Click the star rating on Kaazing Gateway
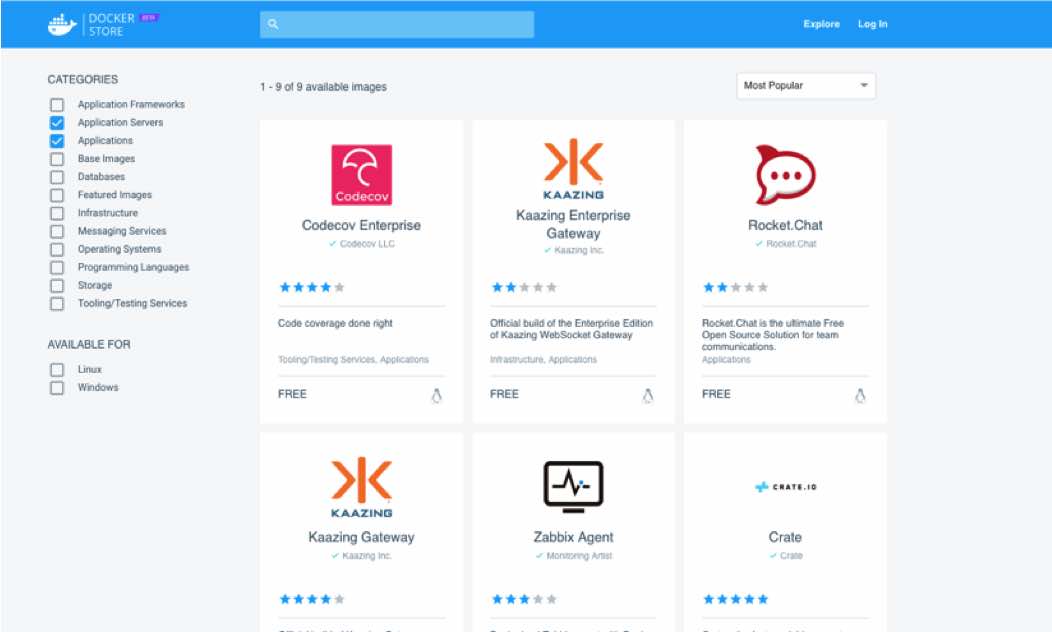 tap(312, 599)
